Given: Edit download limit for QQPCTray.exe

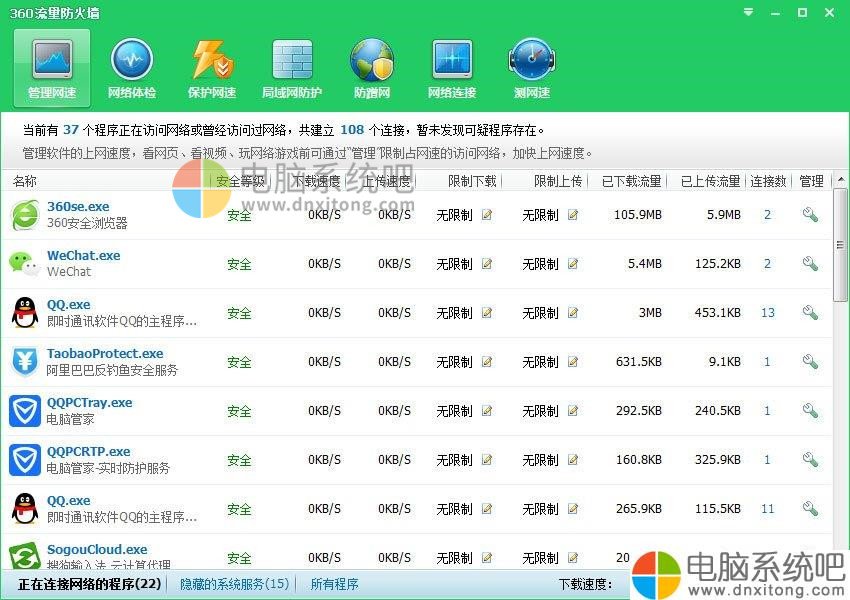Looking at the screenshot, I should tap(487, 411).
